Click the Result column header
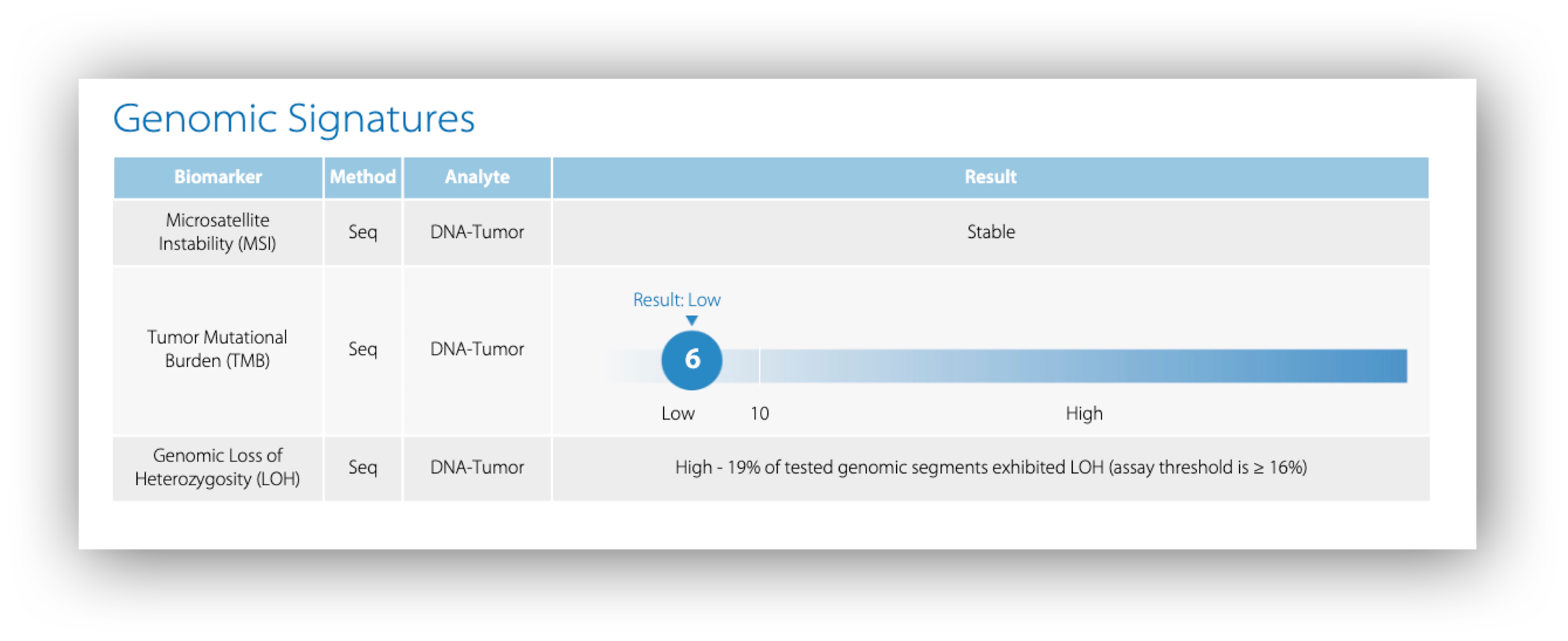 (991, 177)
